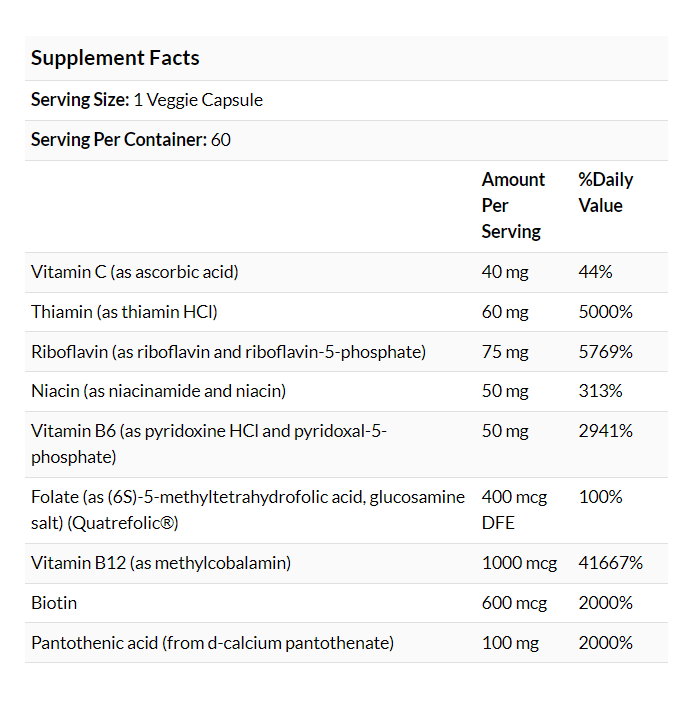The width and height of the screenshot is (698, 707).
Task: Select the Serving Size row text
Action: [147, 100]
